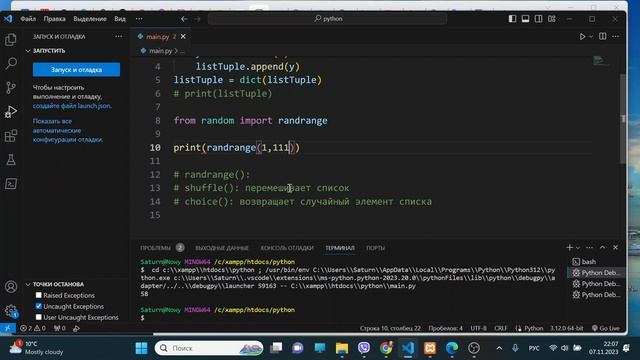The image size is (640, 360).
Task: Click the taskbar Поиск search box
Action: [x=209, y=348]
